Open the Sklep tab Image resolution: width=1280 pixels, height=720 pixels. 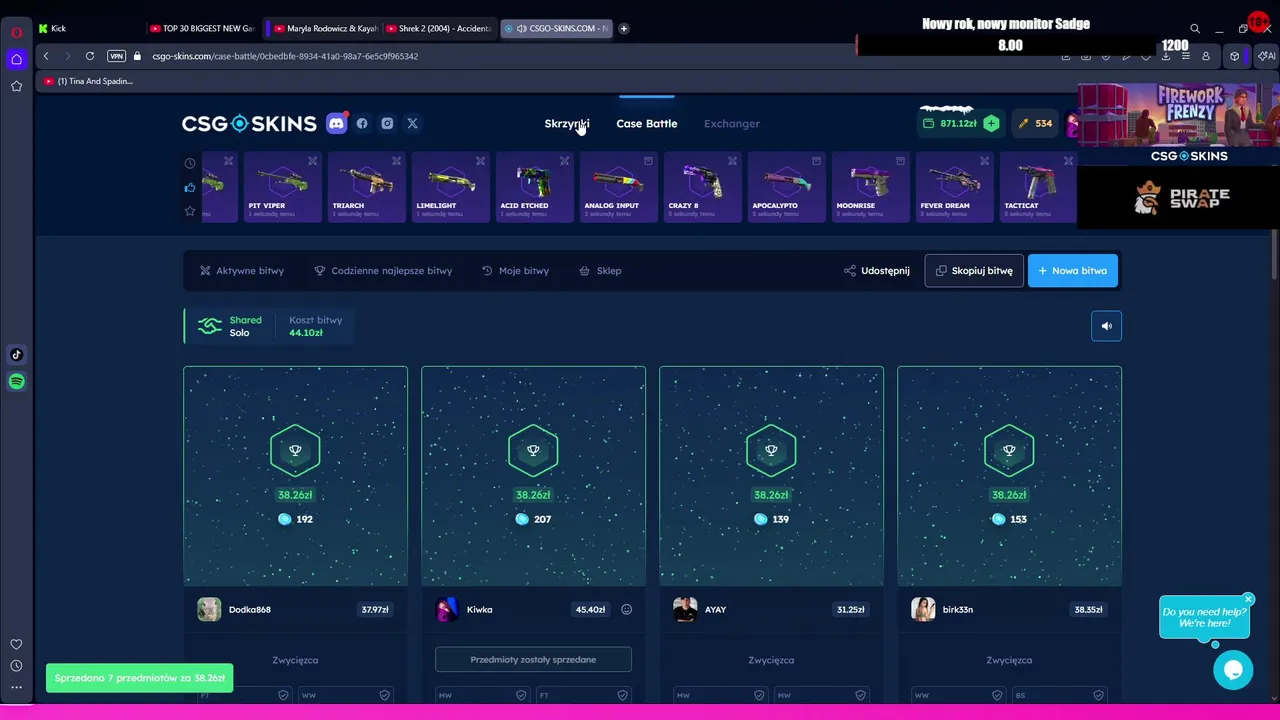(600, 271)
